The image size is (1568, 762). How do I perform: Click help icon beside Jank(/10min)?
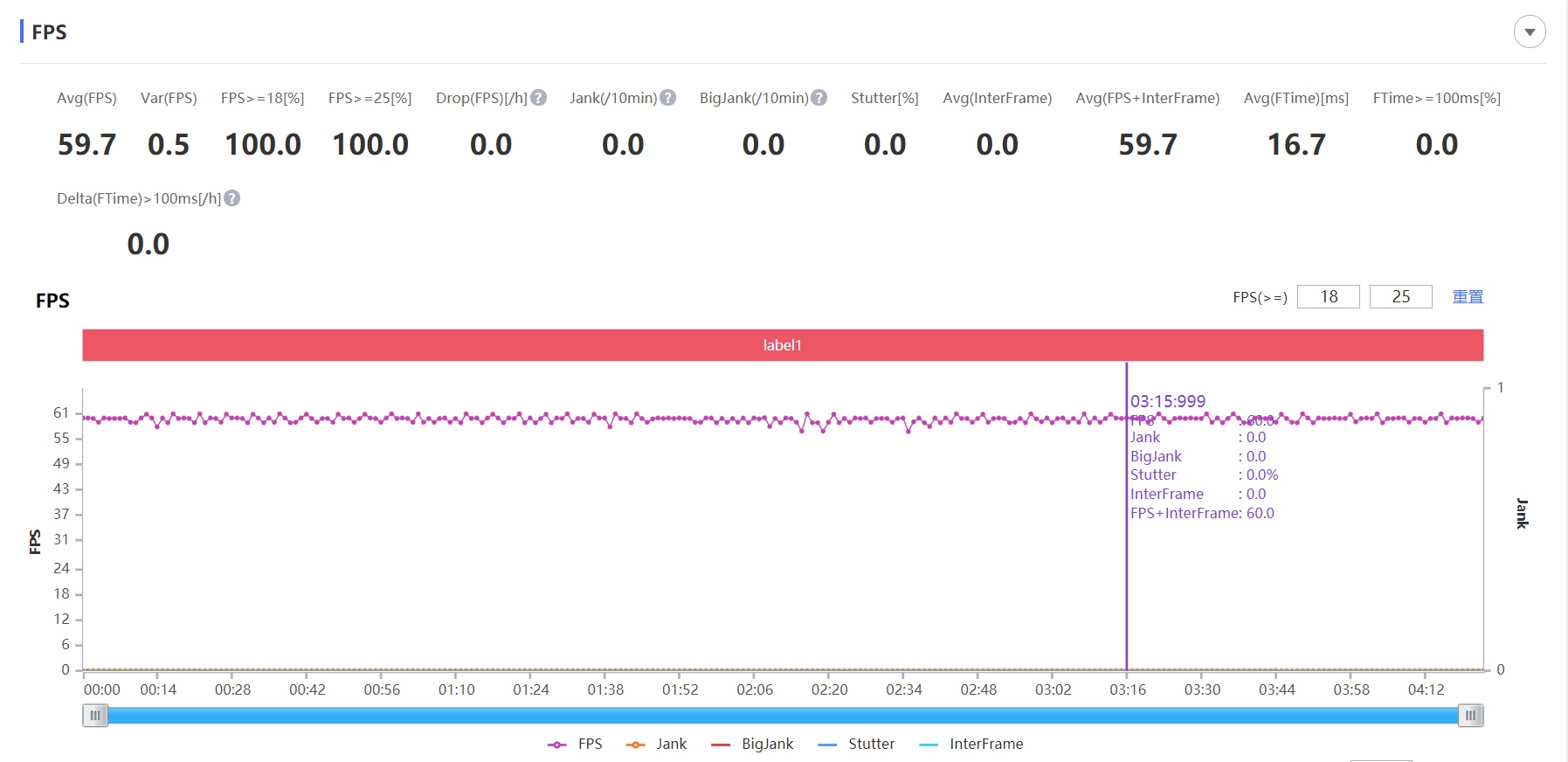[x=668, y=98]
